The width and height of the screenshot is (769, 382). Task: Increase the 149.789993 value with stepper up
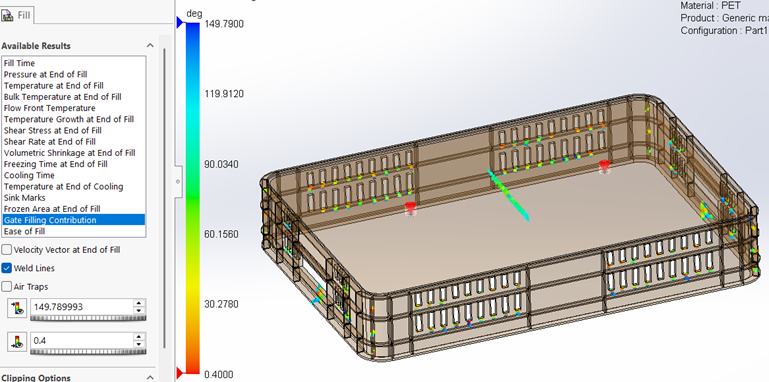(139, 303)
